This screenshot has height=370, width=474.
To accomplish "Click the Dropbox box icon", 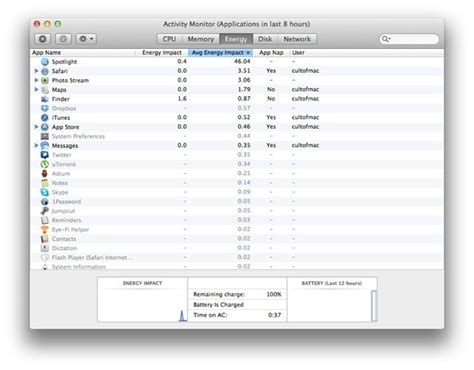I will [45, 109].
